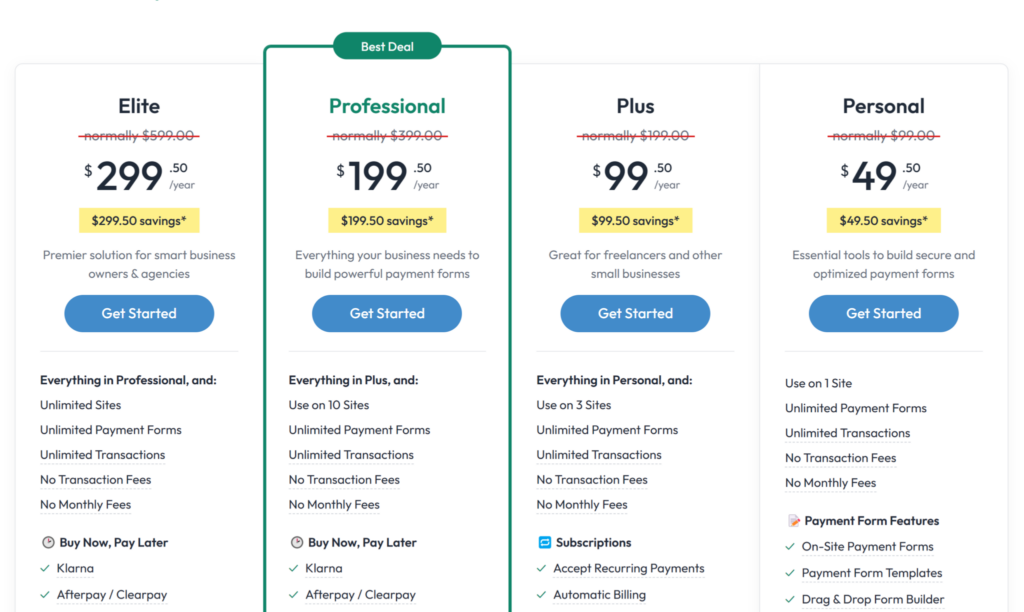
Task: Click the Automatic Billing feature text
Action: 599,595
